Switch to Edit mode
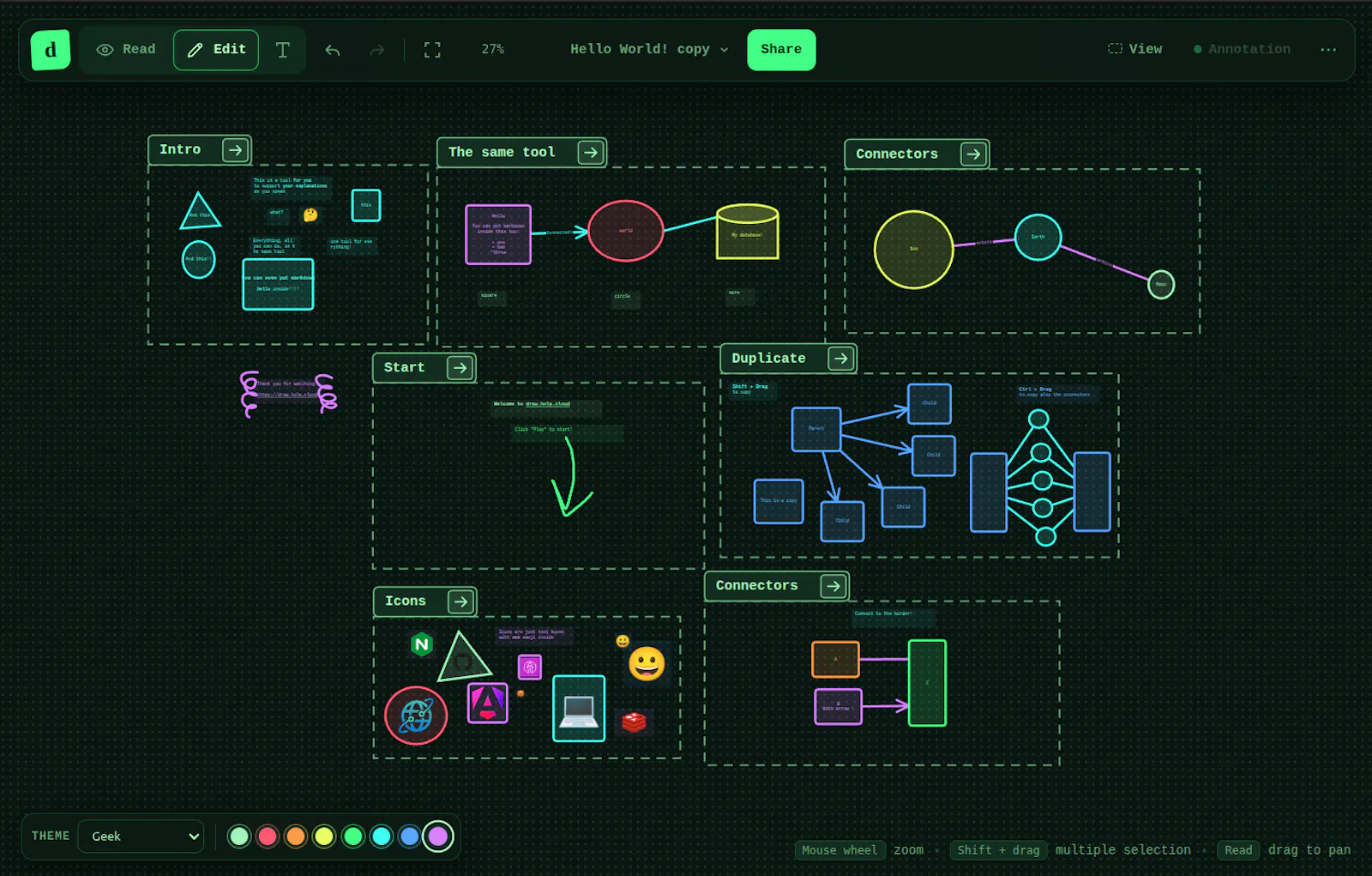 point(216,50)
